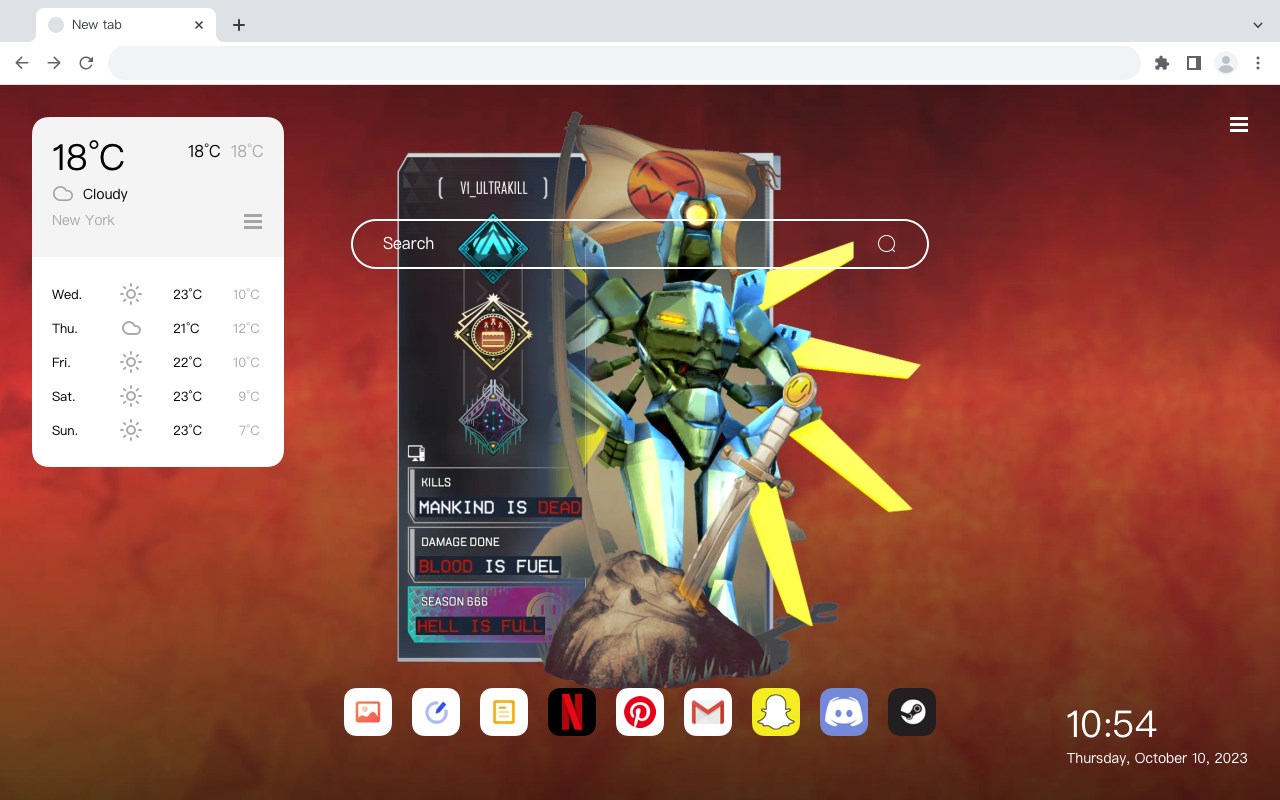
Task: Close the New tab tab
Action: 199,25
